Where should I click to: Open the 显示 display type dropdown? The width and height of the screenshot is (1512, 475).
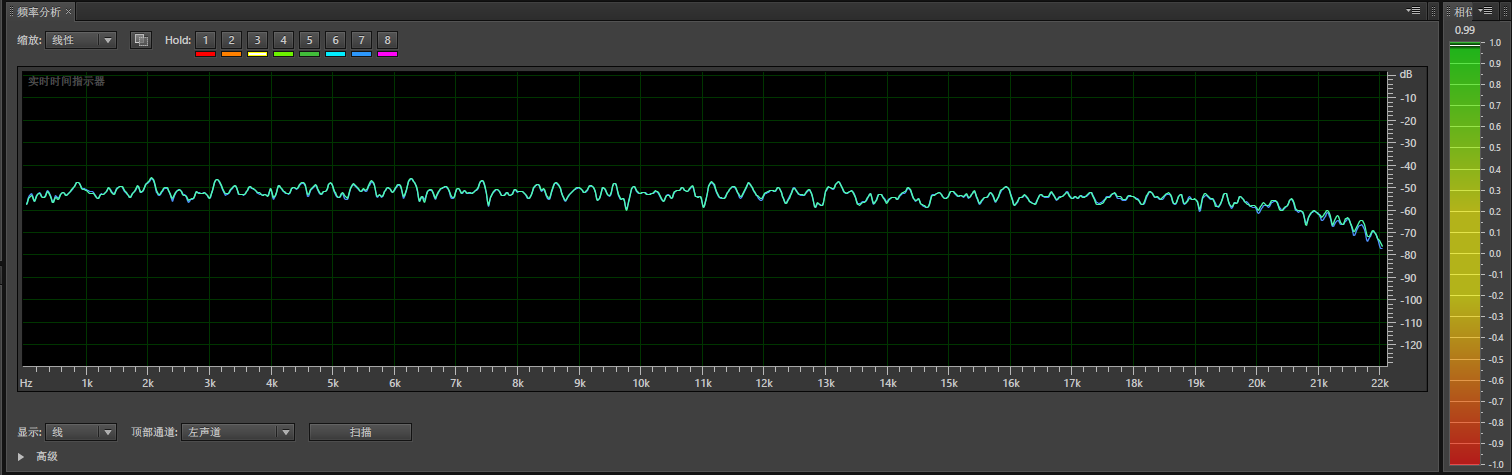82,432
